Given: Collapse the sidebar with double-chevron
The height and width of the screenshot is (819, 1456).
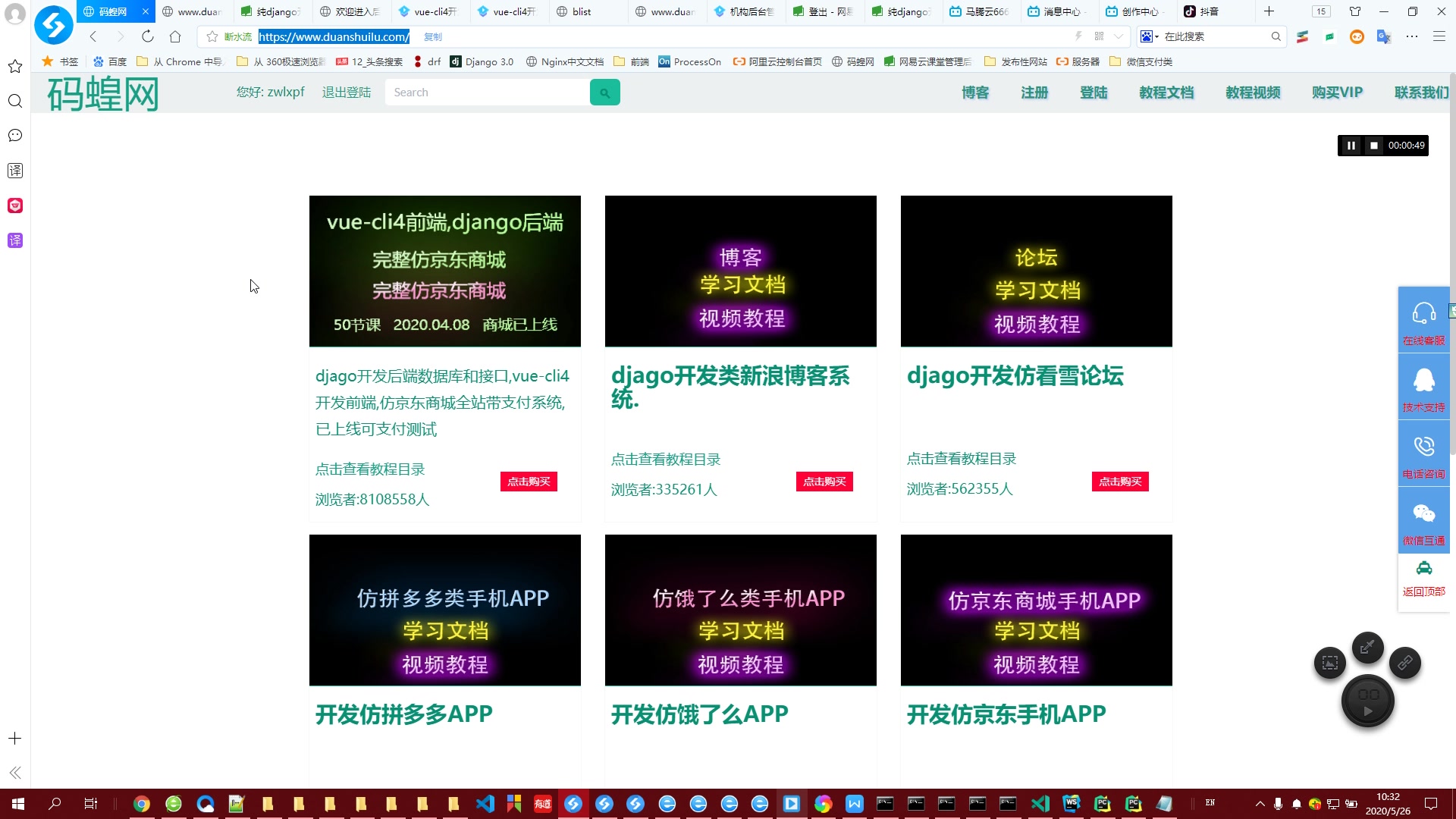Looking at the screenshot, I should coord(15,773).
